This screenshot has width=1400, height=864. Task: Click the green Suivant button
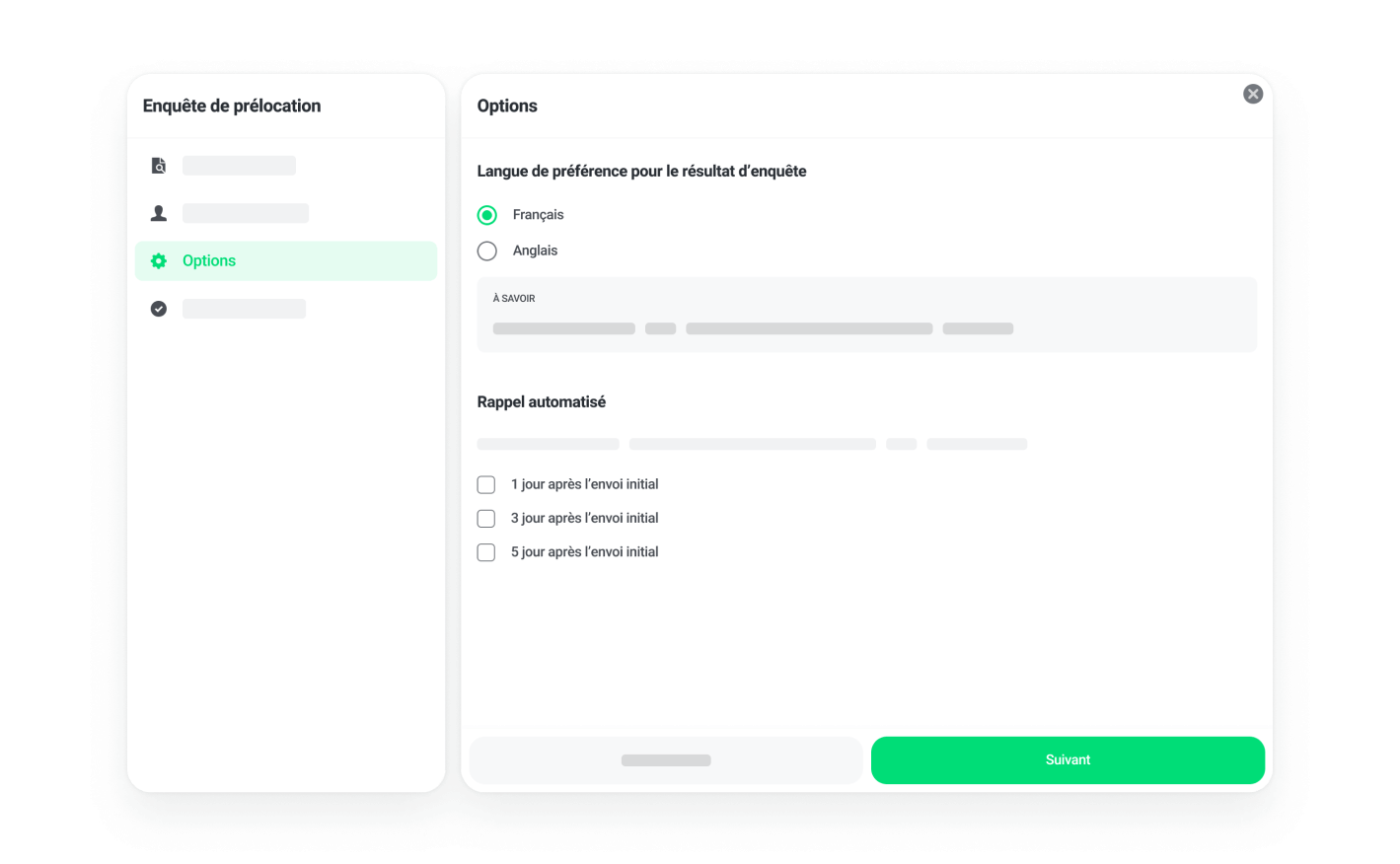point(1068,760)
